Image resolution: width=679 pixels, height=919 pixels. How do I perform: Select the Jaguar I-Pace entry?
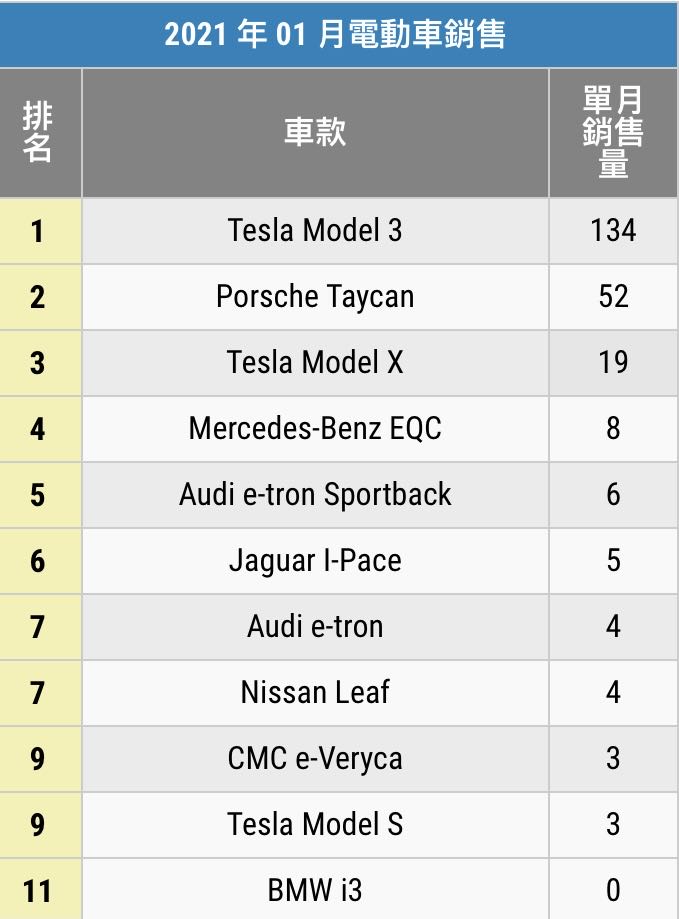315,561
